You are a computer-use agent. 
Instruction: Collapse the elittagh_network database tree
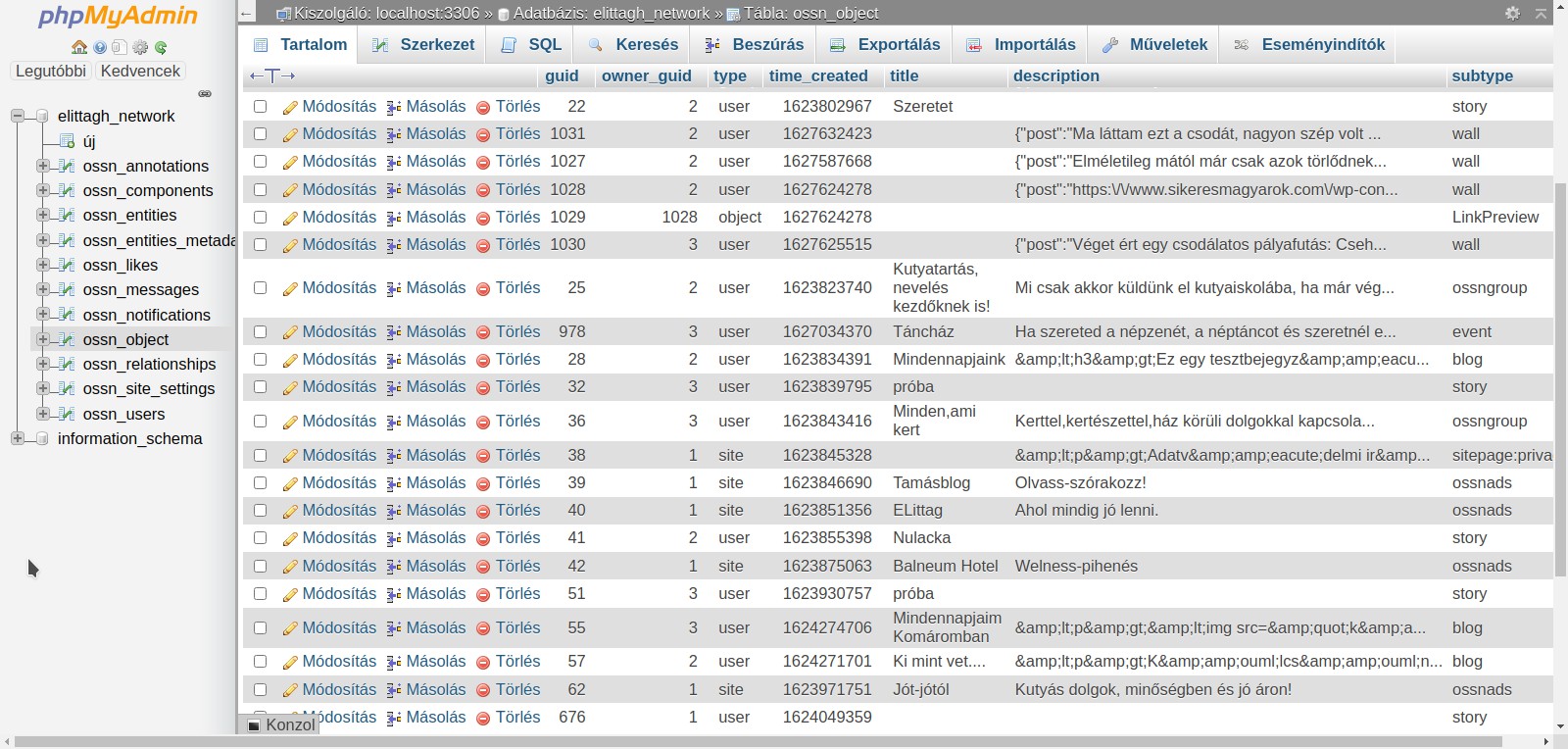pos(18,116)
